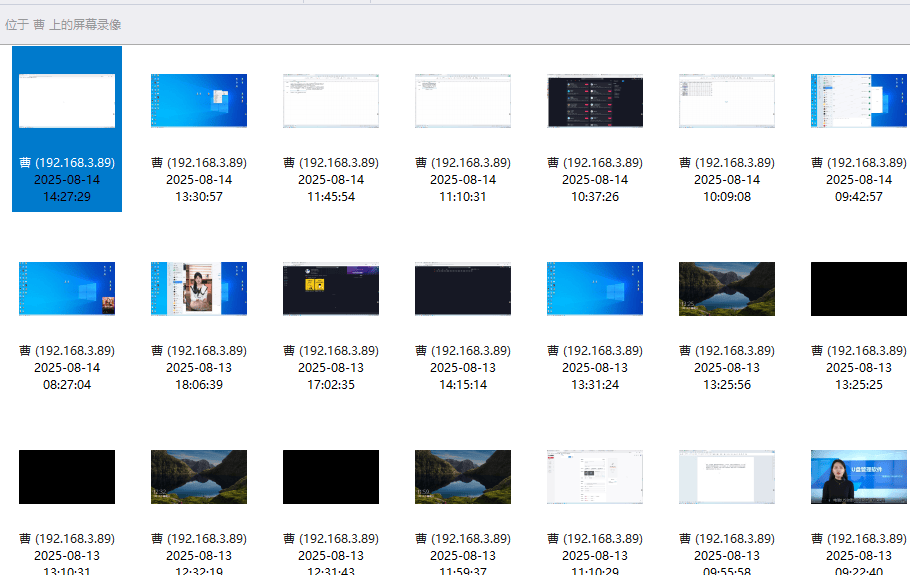Click the lake lock-screen thumbnail from 12:32:19
Viewport: 910px width, 575px height.
[199, 477]
